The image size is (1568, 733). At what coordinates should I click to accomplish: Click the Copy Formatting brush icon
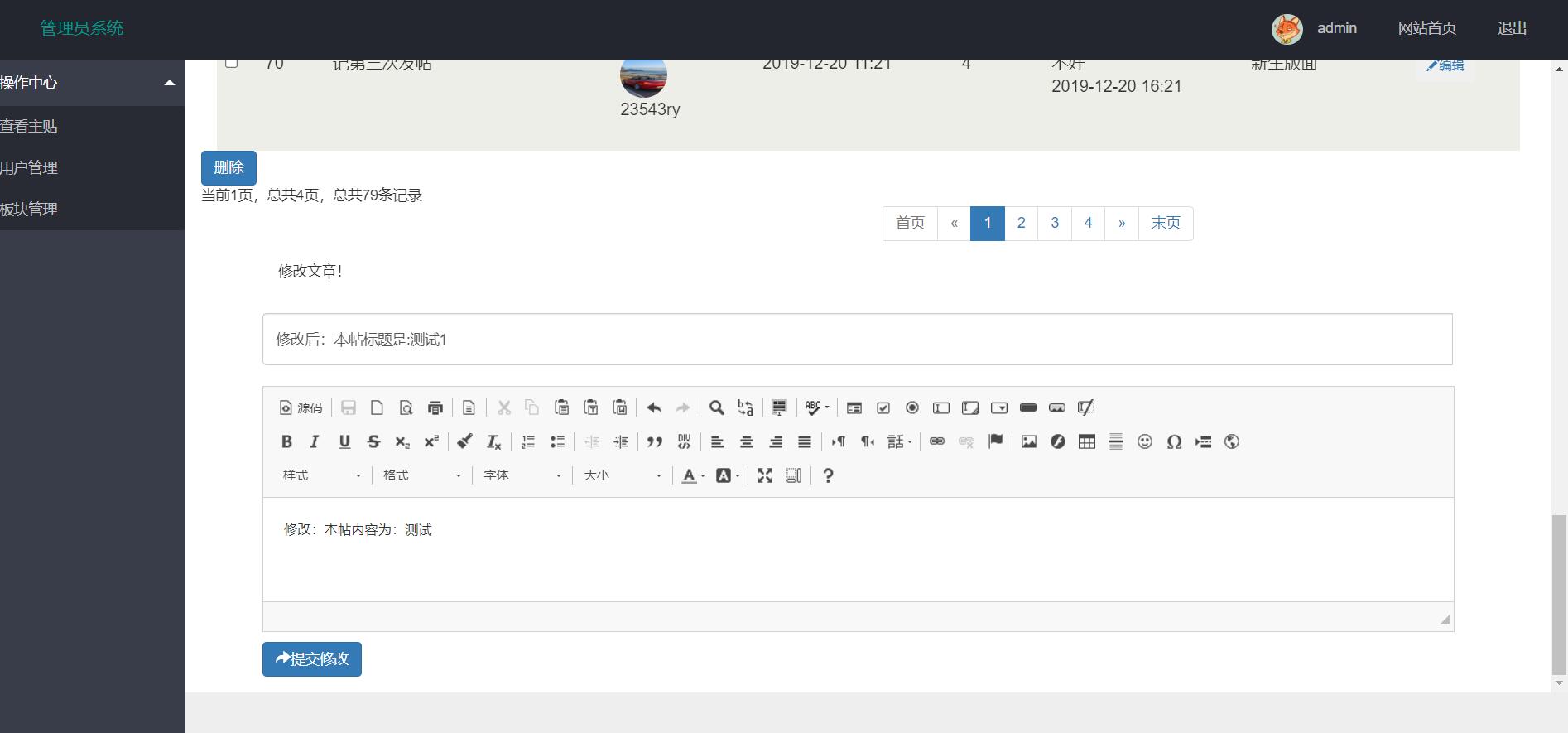coord(465,441)
